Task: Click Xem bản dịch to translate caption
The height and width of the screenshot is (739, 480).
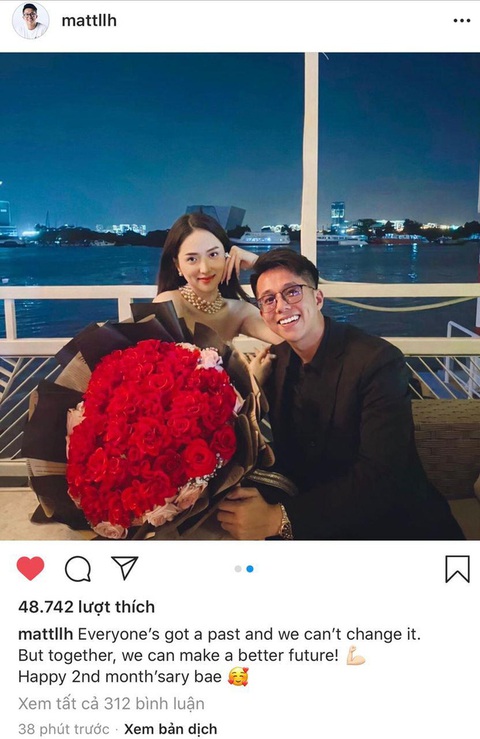Action: 170,729
